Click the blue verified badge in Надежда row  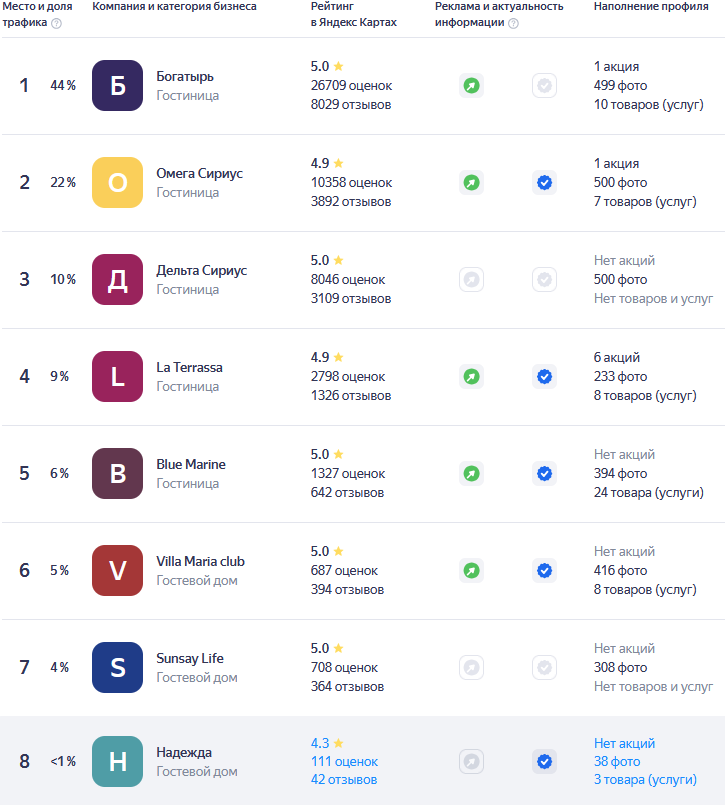[544, 762]
